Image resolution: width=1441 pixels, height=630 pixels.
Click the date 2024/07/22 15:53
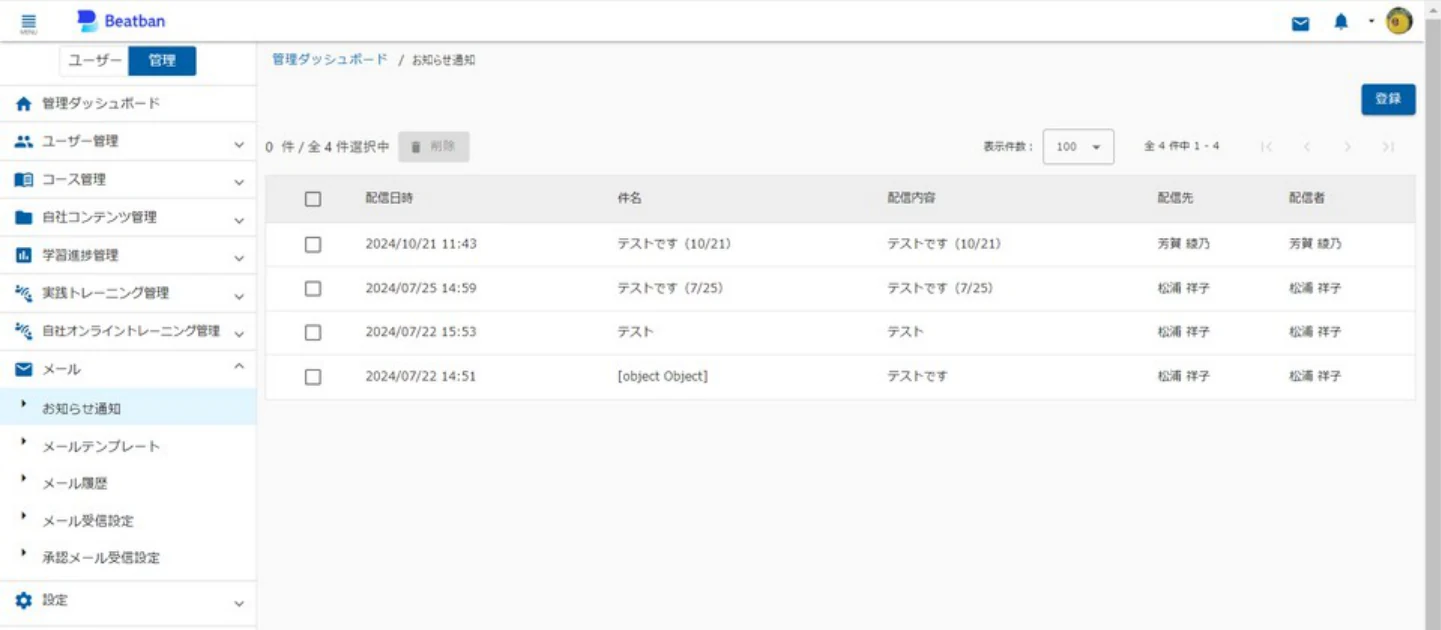[x=421, y=332]
